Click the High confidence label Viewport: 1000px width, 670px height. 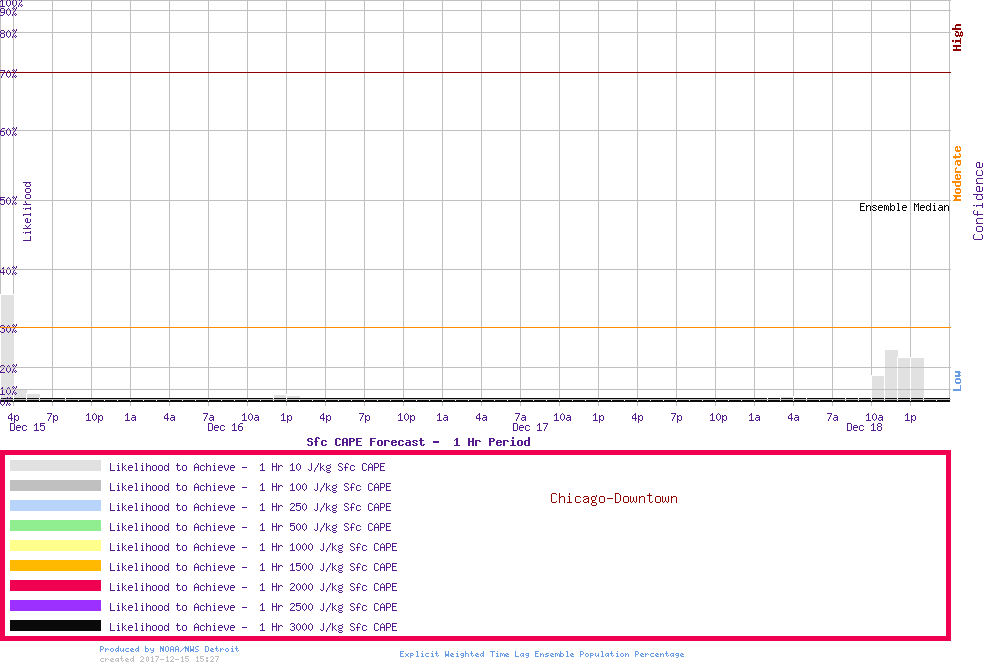957,38
